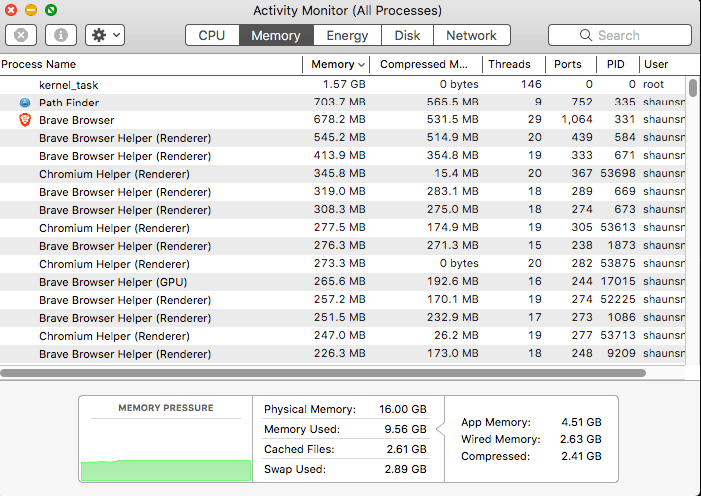Click the Path Finder app icon
Image resolution: width=701 pixels, height=496 pixels.
click(x=25, y=103)
